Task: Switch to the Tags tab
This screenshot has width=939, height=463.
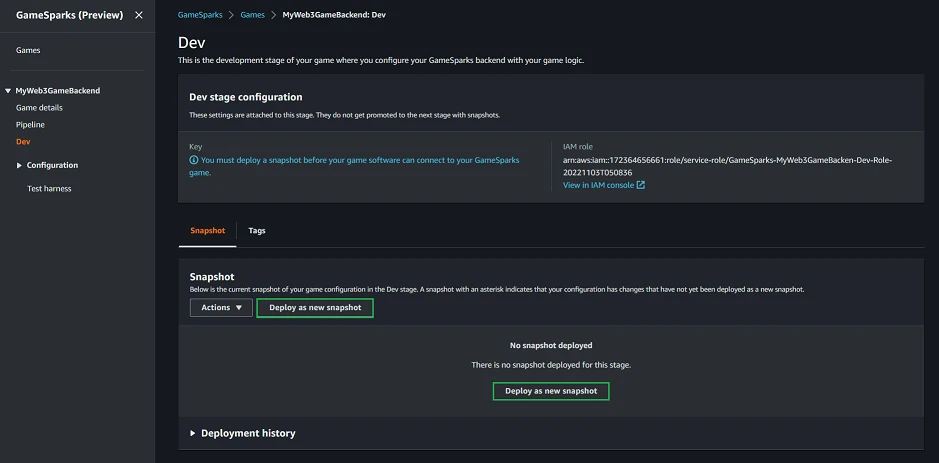Action: click(257, 230)
